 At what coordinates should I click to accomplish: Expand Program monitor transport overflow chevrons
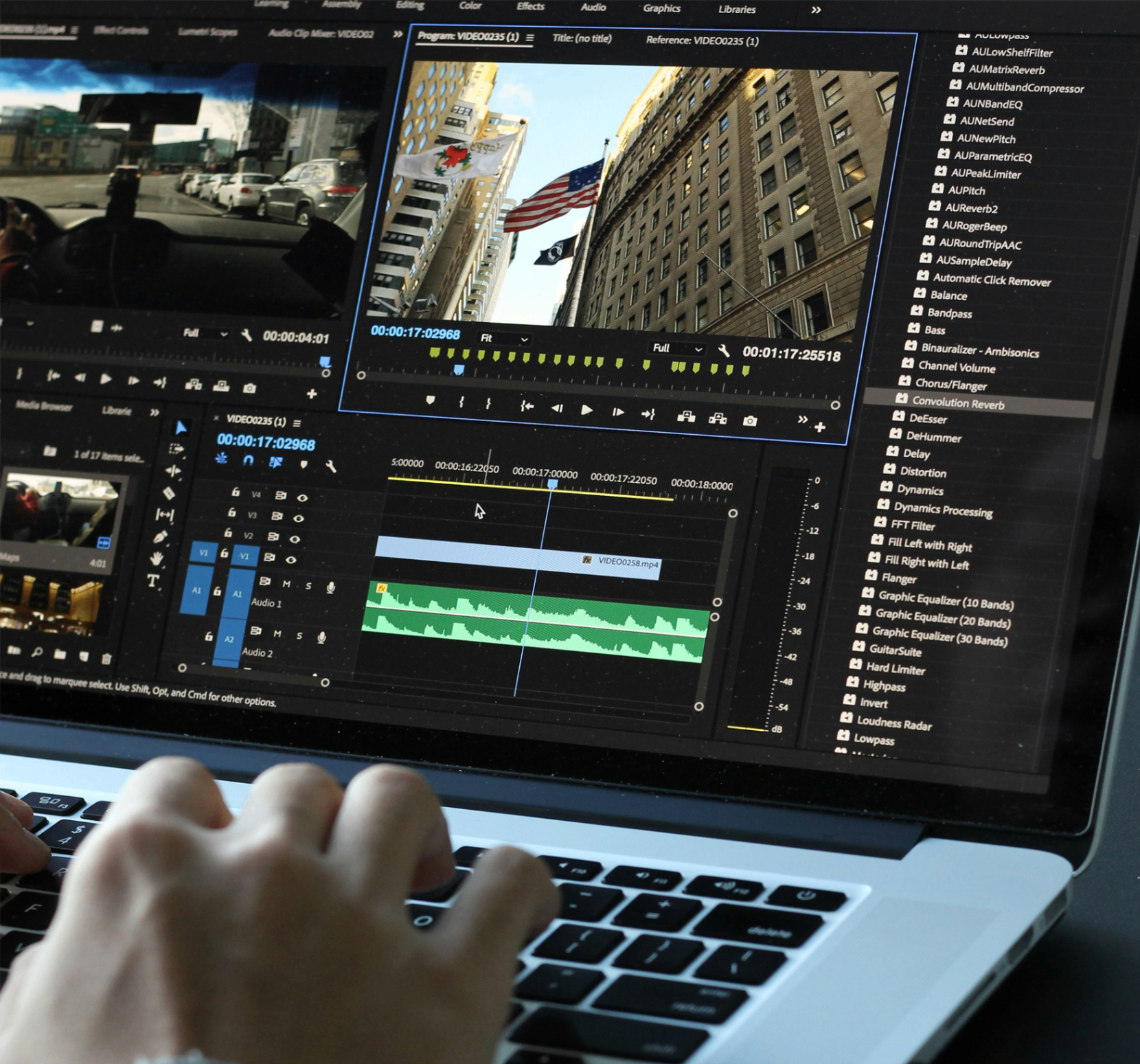click(x=802, y=419)
